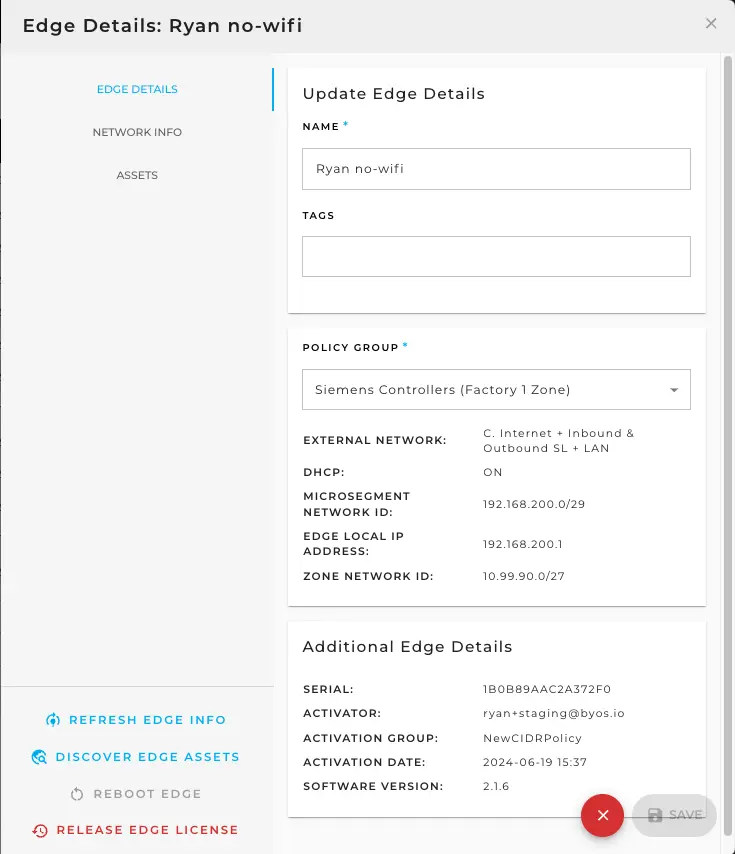Open the Edge Details tab

pyautogui.click(x=137, y=89)
